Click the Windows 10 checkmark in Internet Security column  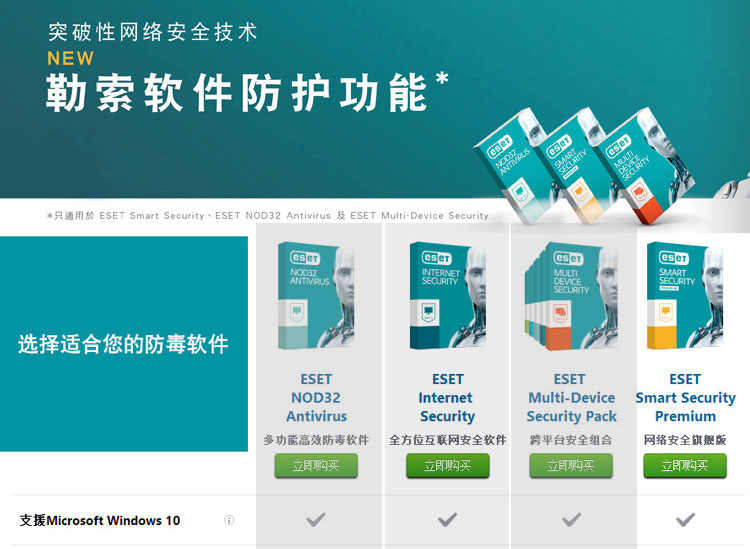click(x=447, y=519)
